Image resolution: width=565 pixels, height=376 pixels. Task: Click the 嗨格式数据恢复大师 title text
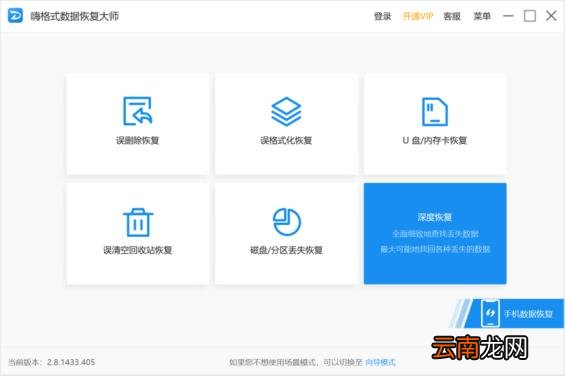pyautogui.click(x=75, y=16)
